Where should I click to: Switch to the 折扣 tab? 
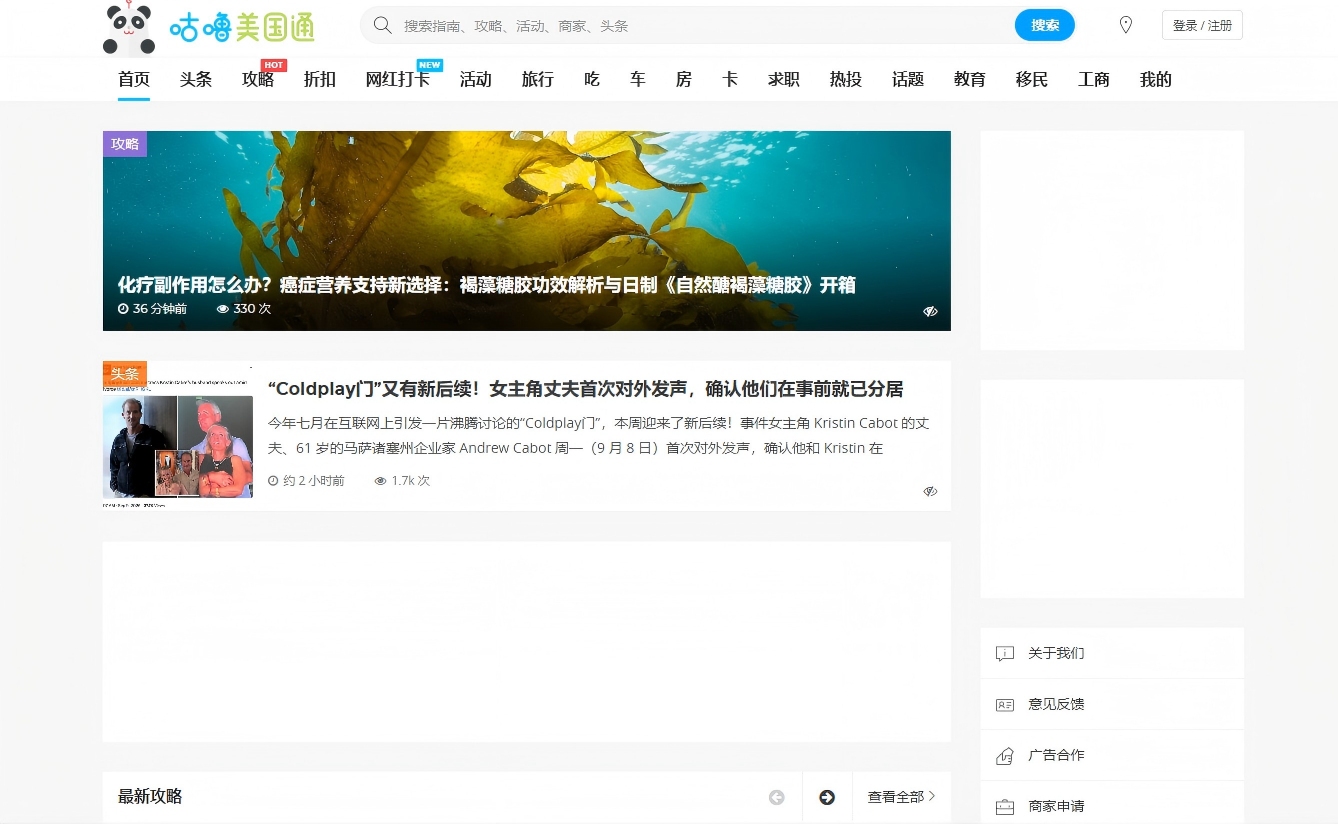[320, 80]
